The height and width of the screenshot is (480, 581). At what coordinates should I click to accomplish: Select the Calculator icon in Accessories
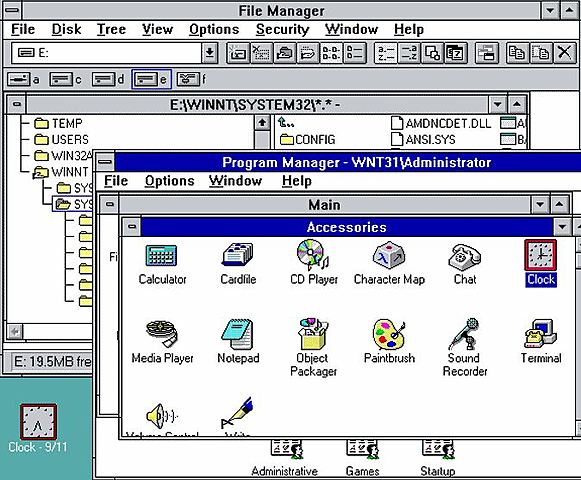pos(162,255)
